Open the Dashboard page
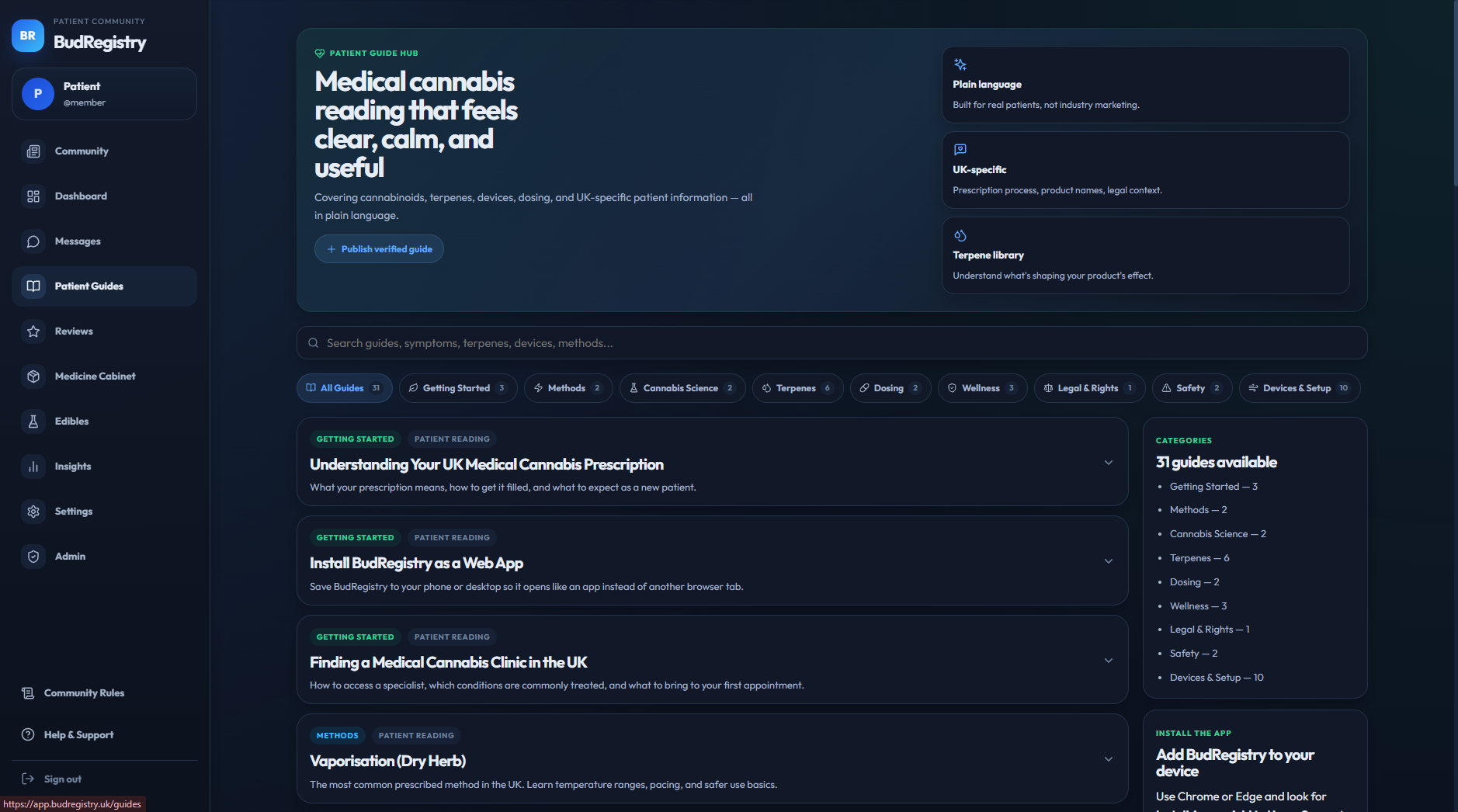This screenshot has width=1458, height=812. pos(104,196)
